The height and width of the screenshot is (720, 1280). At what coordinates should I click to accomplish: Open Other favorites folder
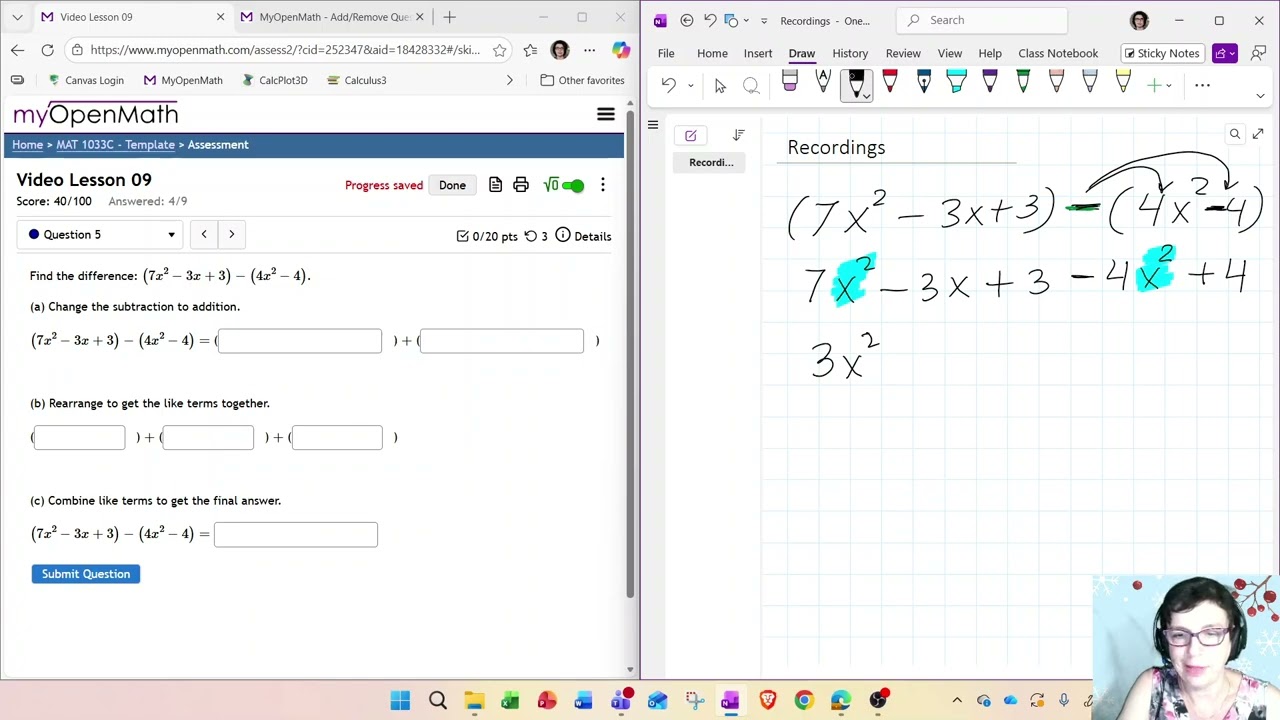click(x=583, y=80)
